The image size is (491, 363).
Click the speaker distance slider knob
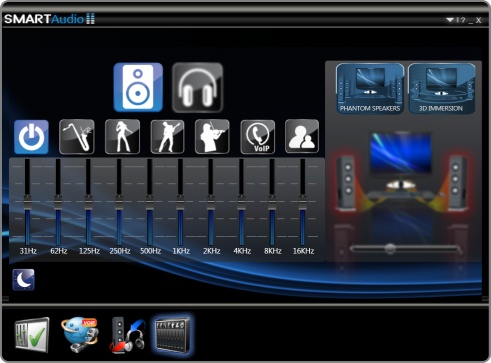point(390,248)
